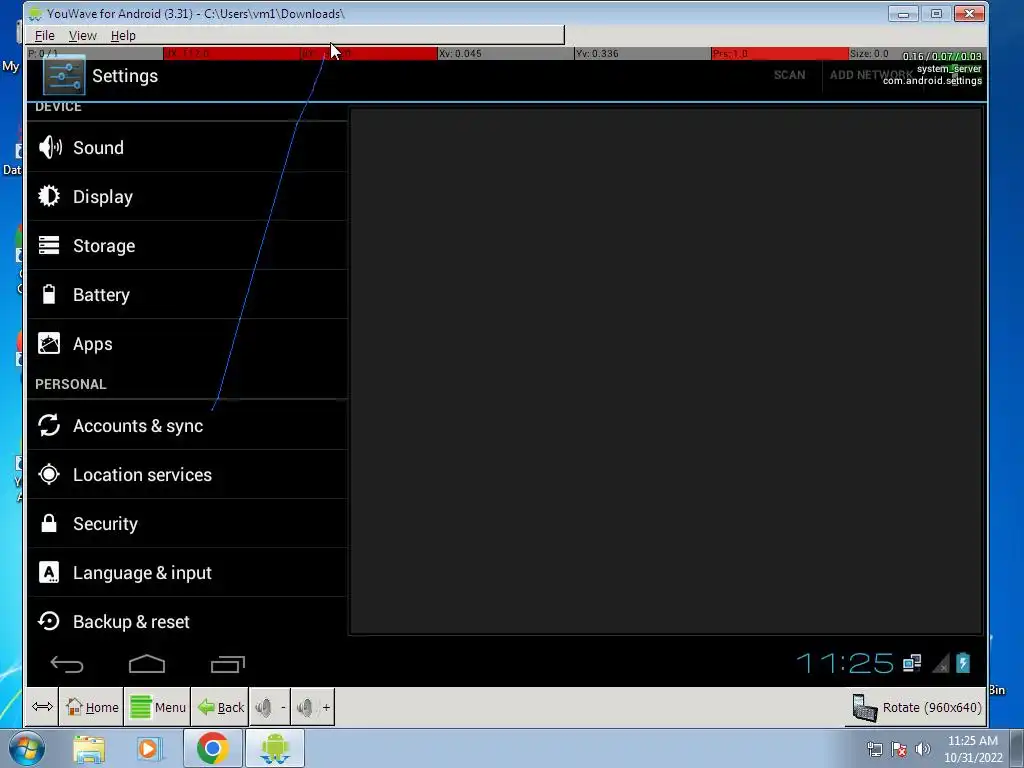Open Security label
This screenshot has width=1024, height=768.
(105, 524)
